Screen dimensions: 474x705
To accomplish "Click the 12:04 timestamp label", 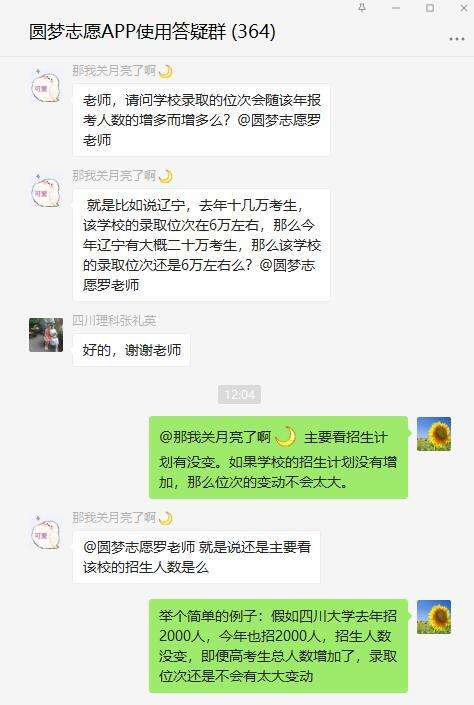I will 239,394.
